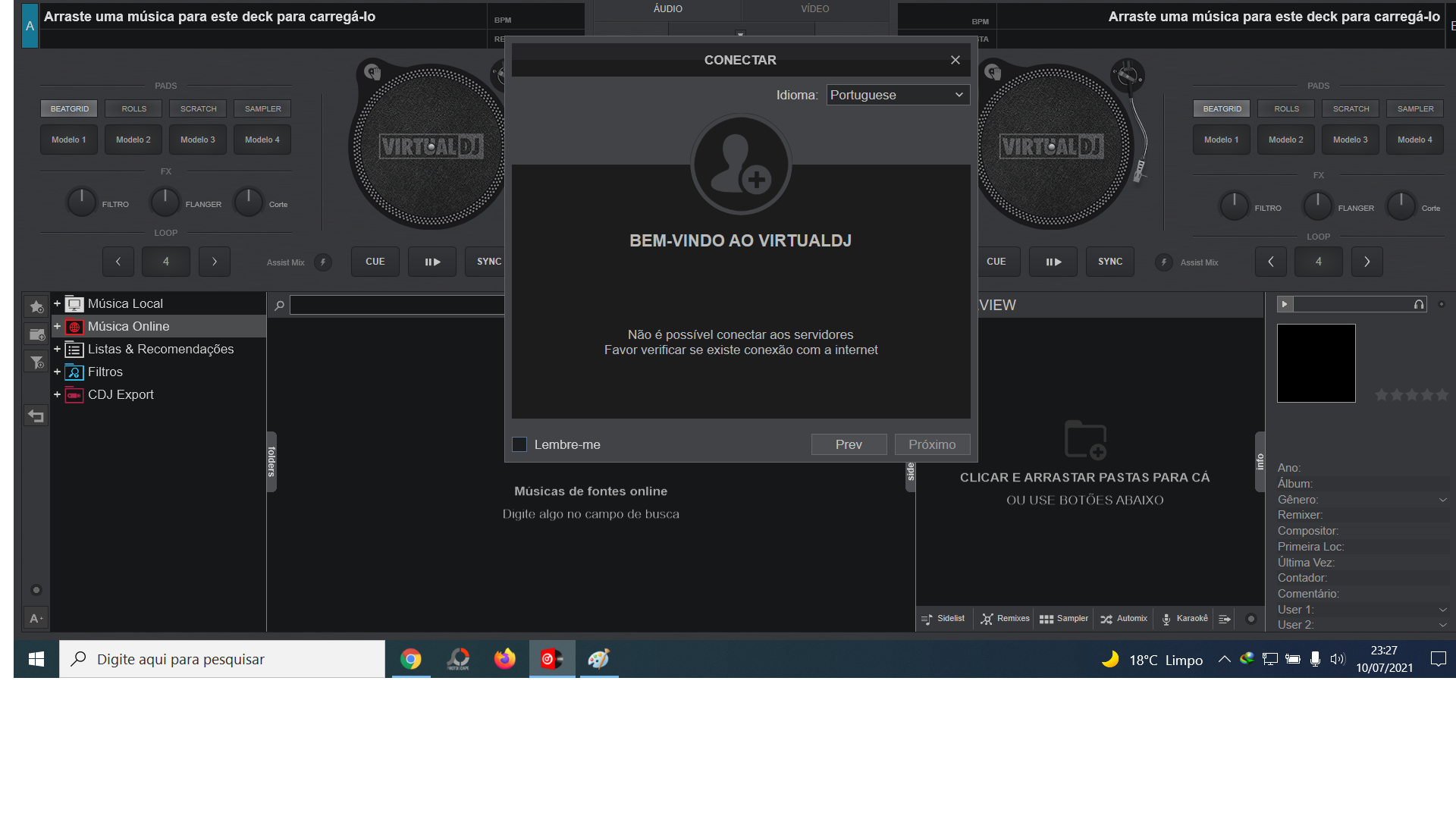The height and width of the screenshot is (819, 1456).
Task: Toggle the info panel side handle
Action: tap(1260, 462)
